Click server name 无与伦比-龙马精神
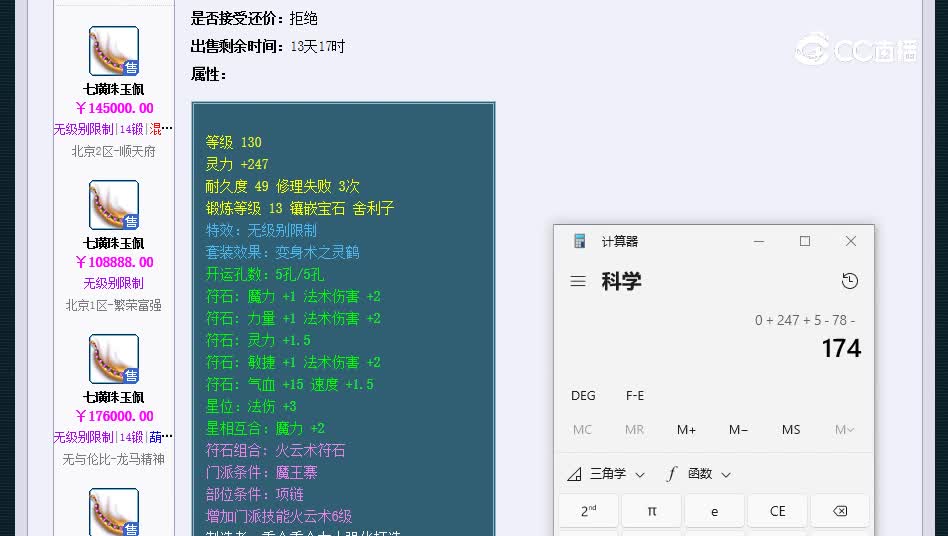Viewport: 948px width, 536px height. click(114, 460)
